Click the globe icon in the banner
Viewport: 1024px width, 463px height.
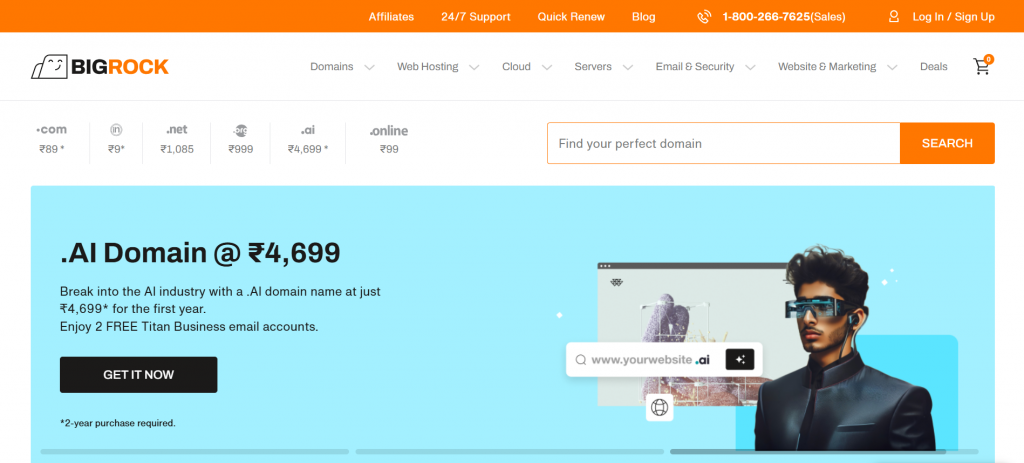click(659, 407)
